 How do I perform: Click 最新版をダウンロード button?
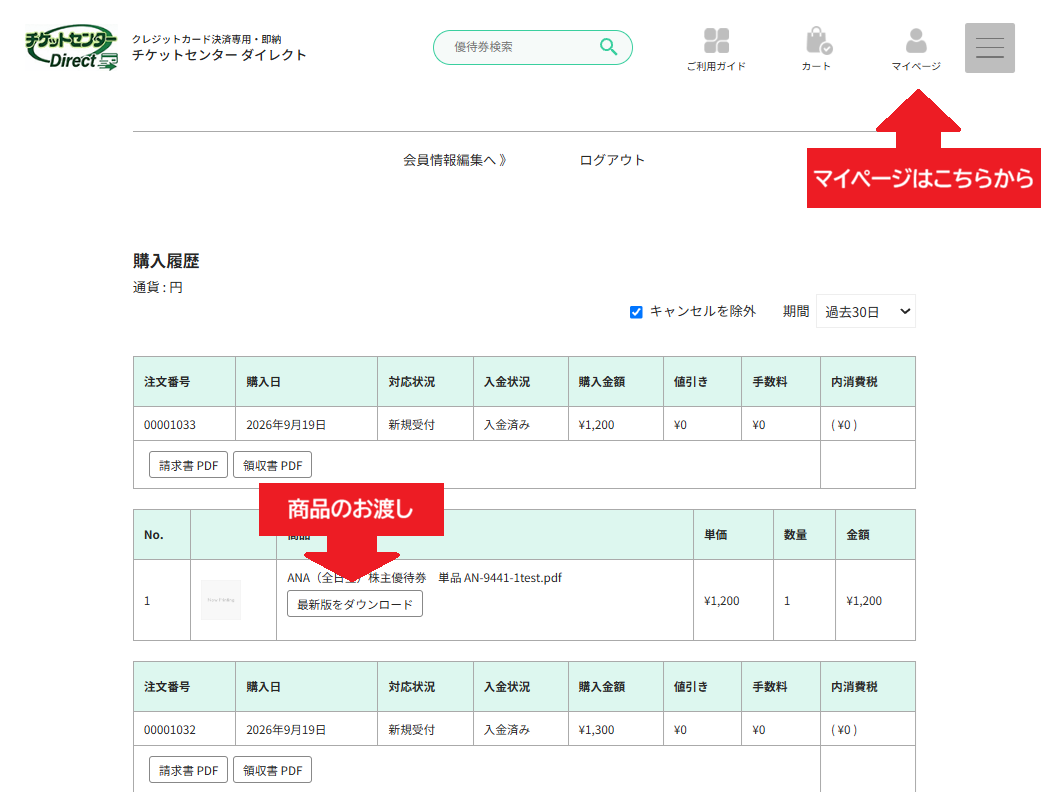tap(355, 604)
